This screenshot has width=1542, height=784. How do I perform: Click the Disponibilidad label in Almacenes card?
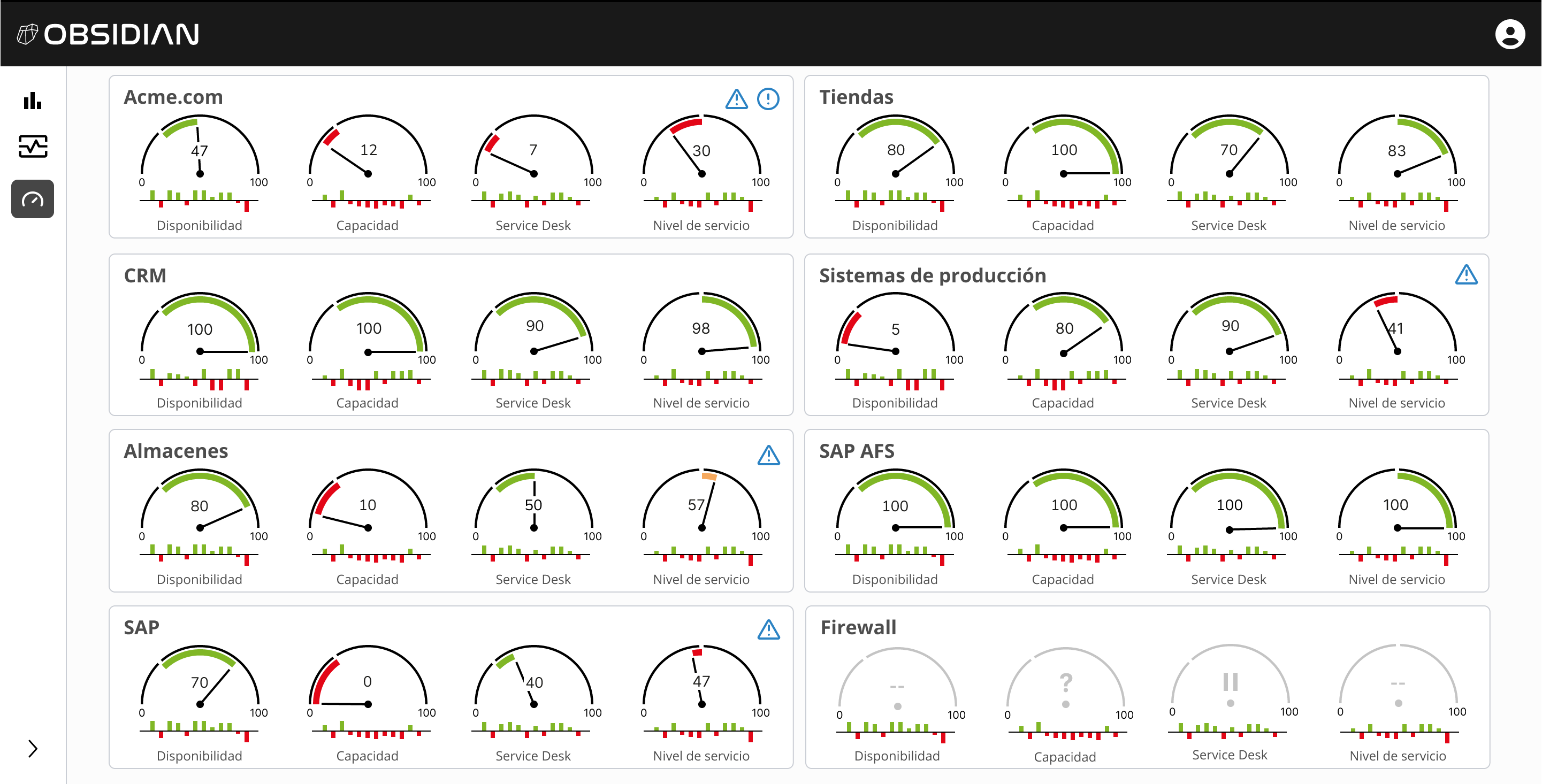(x=200, y=579)
